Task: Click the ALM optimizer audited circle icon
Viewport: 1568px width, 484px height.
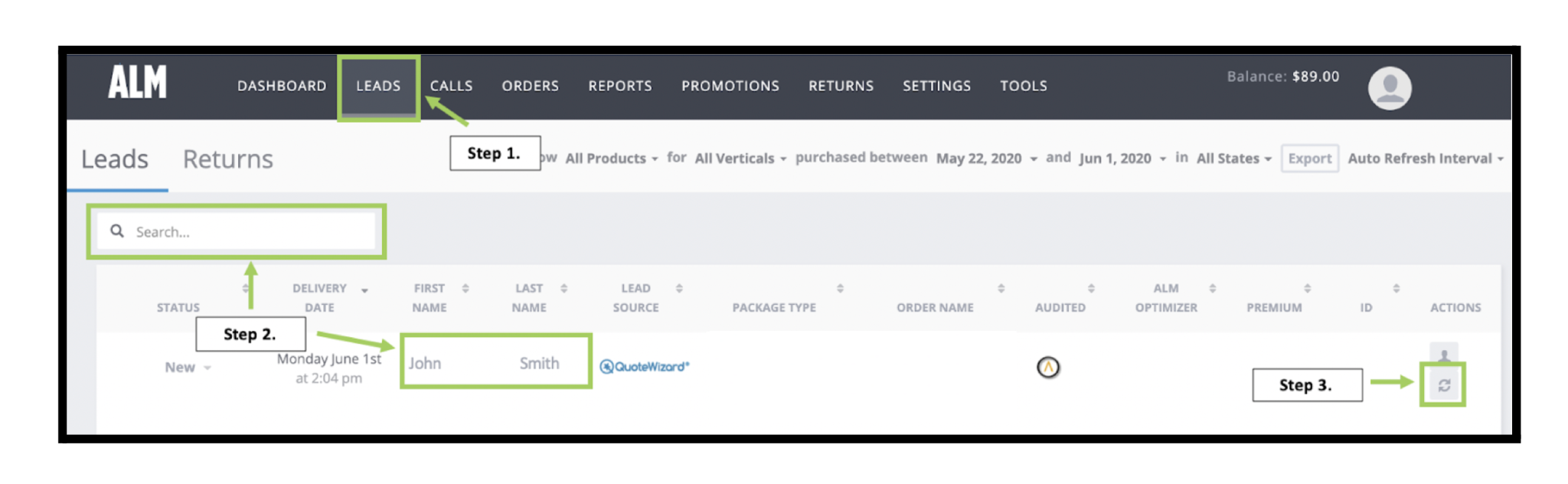Action: 1048,368
